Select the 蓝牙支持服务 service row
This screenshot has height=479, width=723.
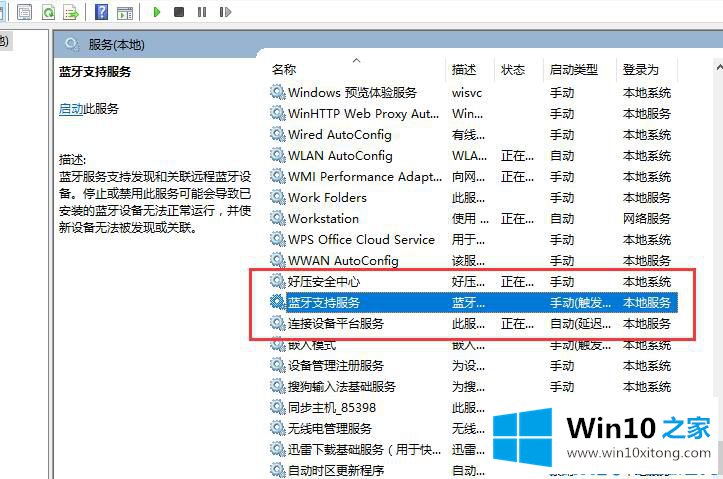coord(324,303)
